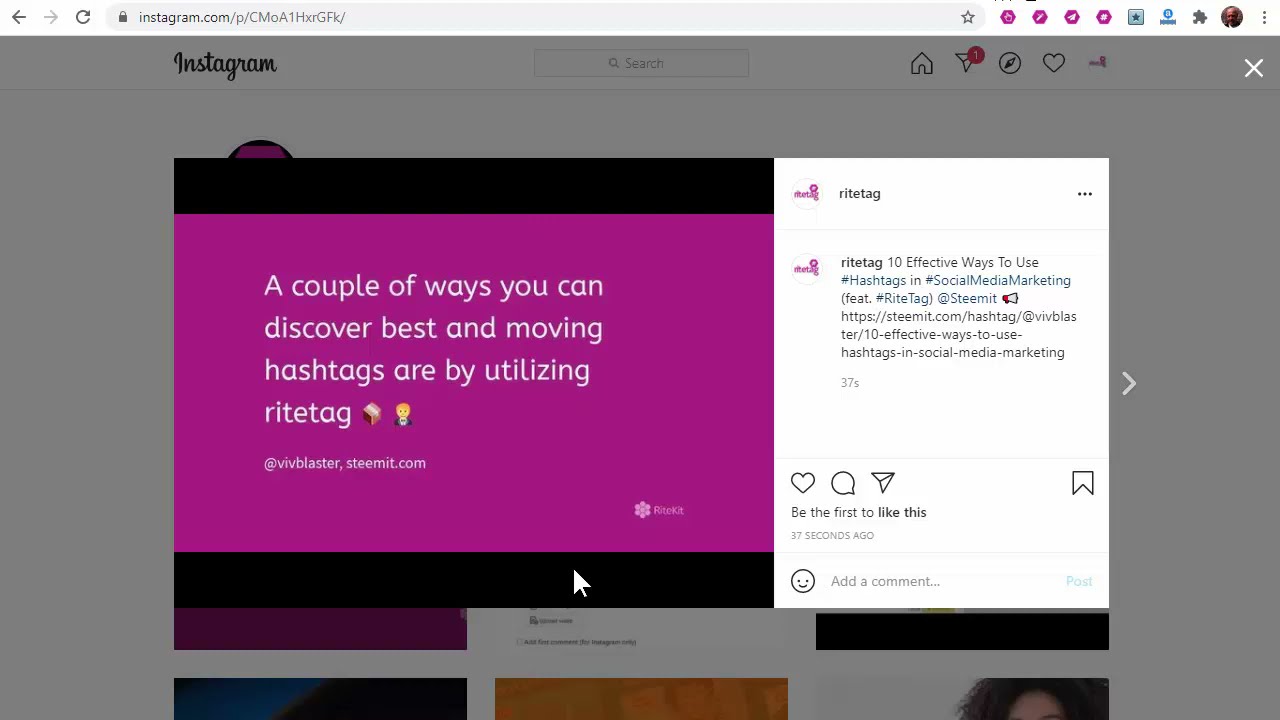The image size is (1280, 720).
Task: Reload the Instagram page
Action: pos(83,17)
